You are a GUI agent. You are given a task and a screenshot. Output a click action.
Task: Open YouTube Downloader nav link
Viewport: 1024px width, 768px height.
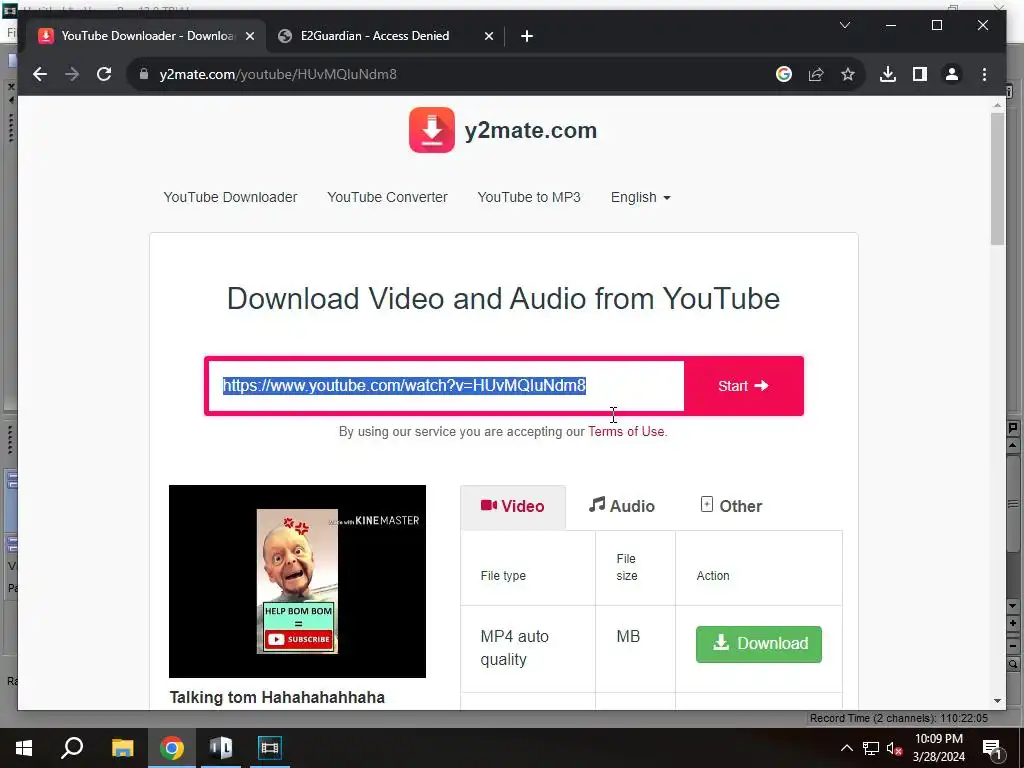click(230, 197)
